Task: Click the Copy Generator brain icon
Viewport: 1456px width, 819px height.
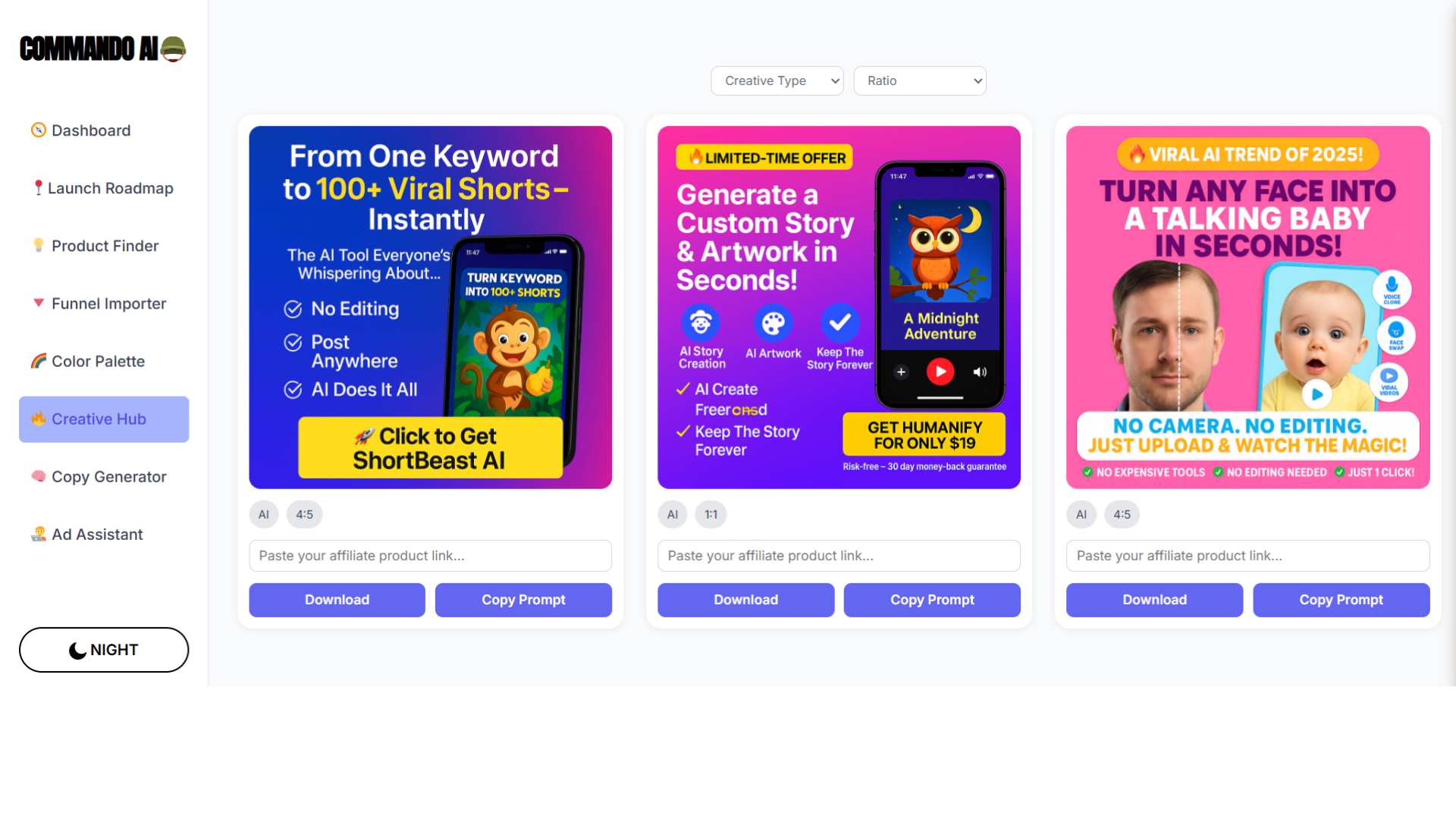Action: [x=38, y=476]
